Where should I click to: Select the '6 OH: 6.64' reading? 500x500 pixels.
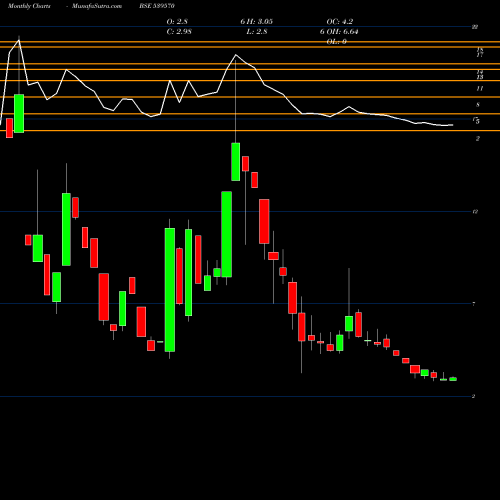coord(339,32)
